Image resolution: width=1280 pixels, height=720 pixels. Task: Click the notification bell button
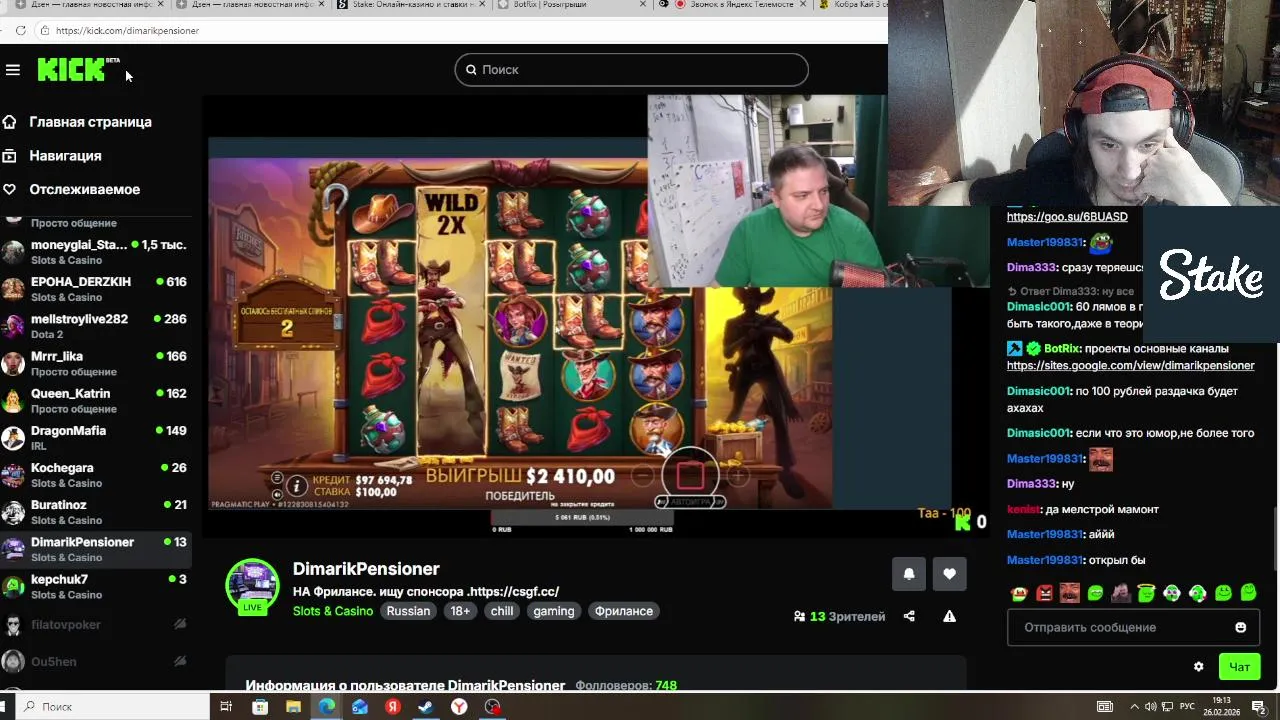[x=909, y=574]
